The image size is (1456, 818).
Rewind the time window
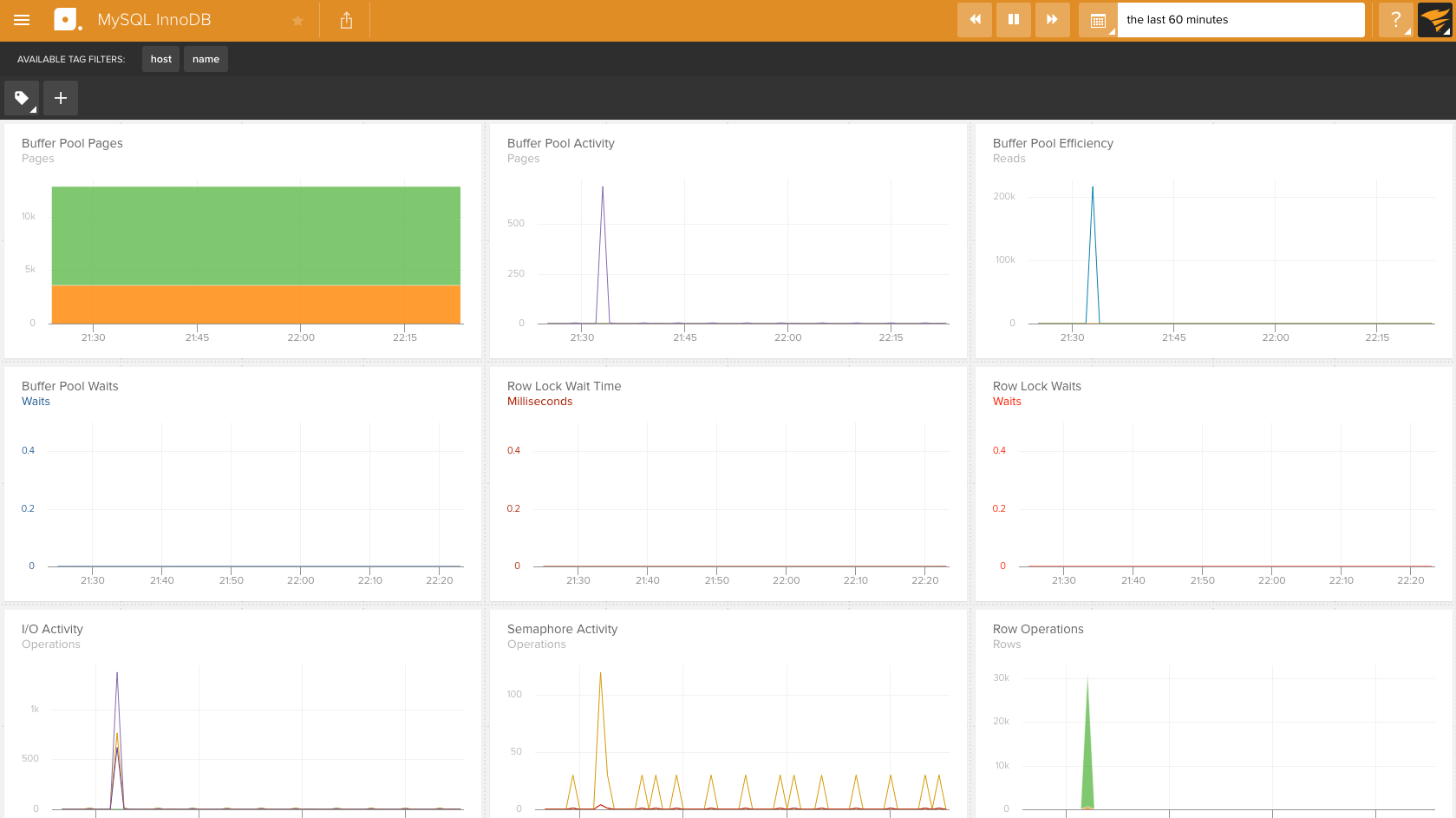[975, 19]
